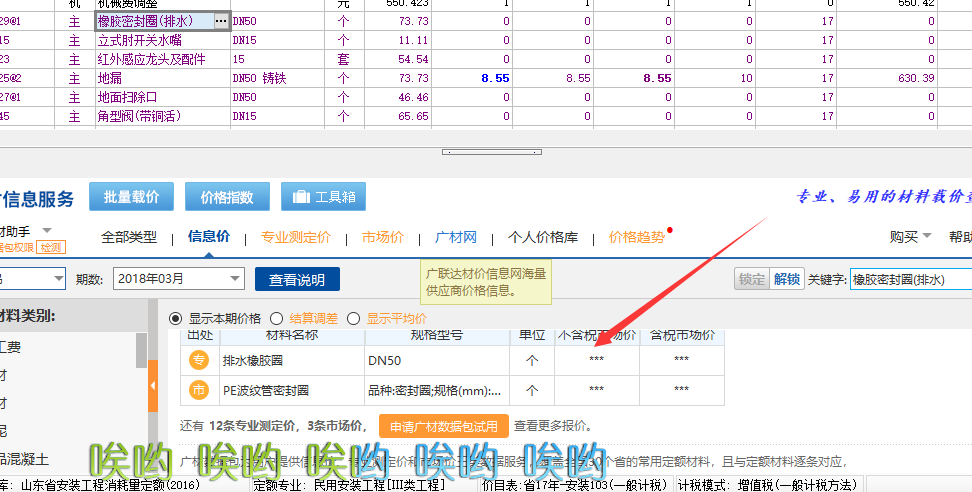972x492 pixels.
Task: Click the DN50 spec of 排水橡胶圈 result
Action: pyautogui.click(x=384, y=361)
